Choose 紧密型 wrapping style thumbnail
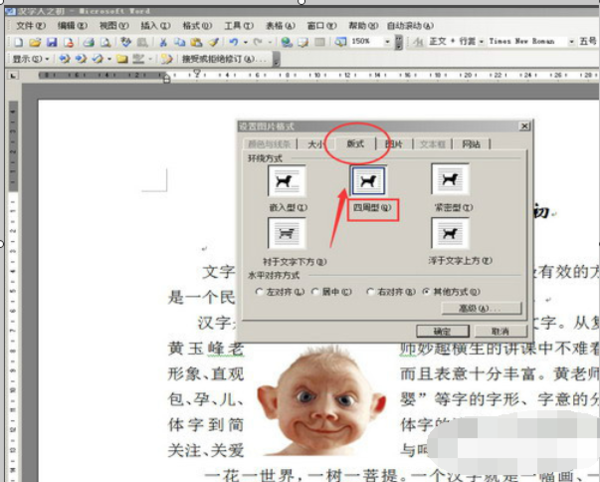Viewport: 600px width, 482px height. pyautogui.click(x=450, y=179)
